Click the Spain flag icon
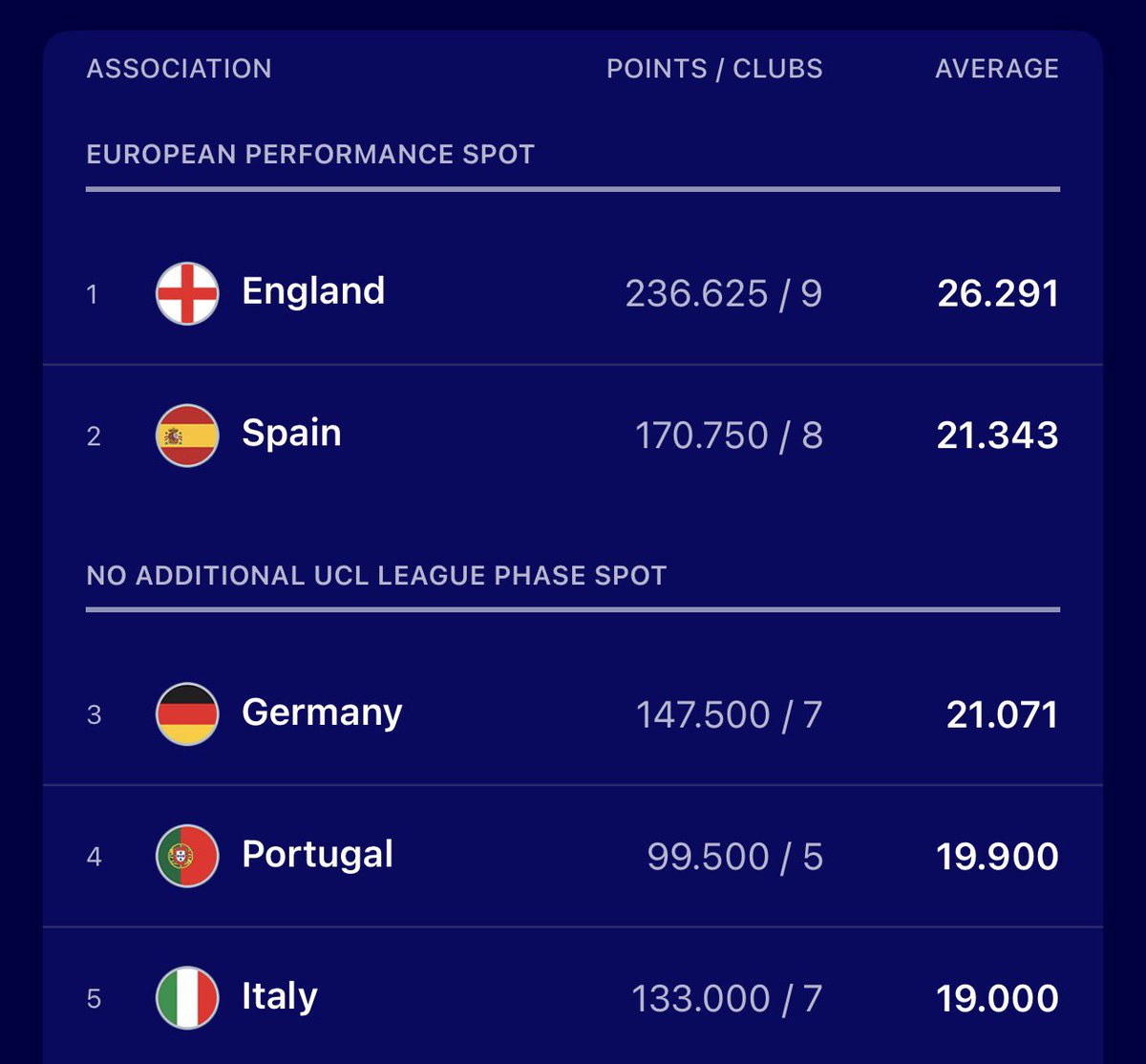The height and width of the screenshot is (1064, 1146). click(187, 436)
